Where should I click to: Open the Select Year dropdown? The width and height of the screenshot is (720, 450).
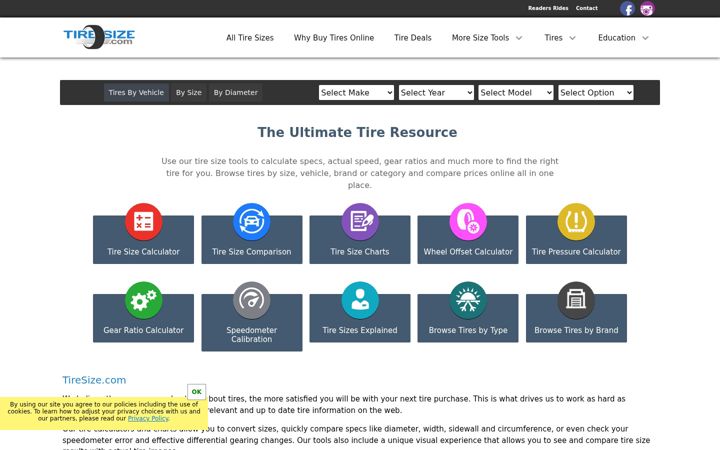click(436, 93)
